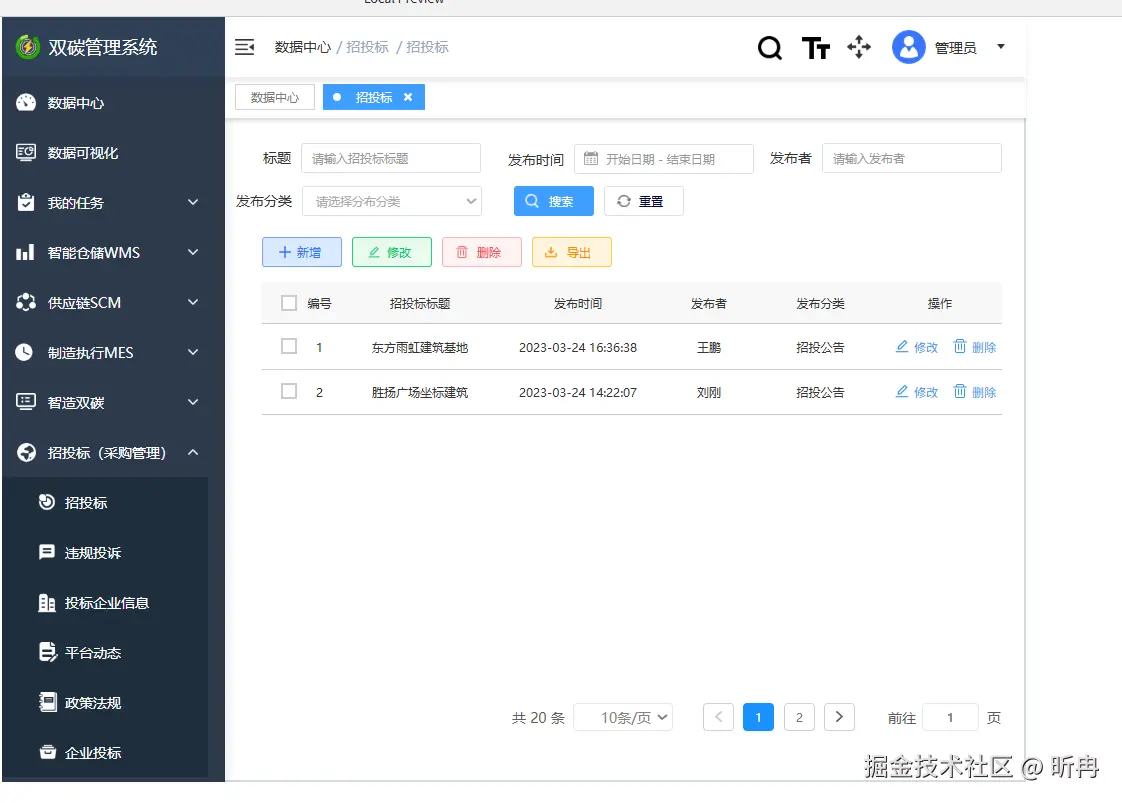
Task: Click the 政策法规 book icon
Action: pos(47,702)
